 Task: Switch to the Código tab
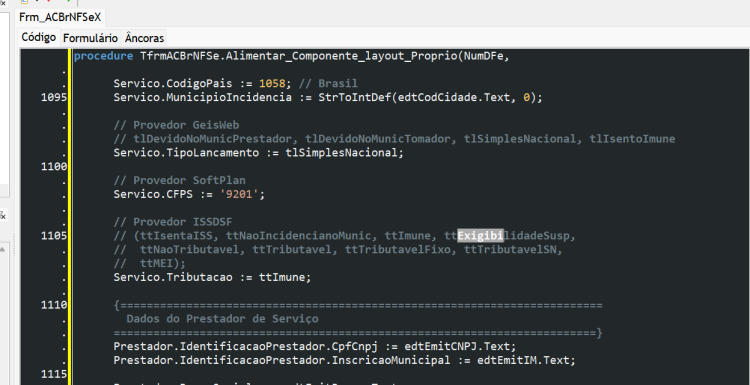click(x=39, y=37)
